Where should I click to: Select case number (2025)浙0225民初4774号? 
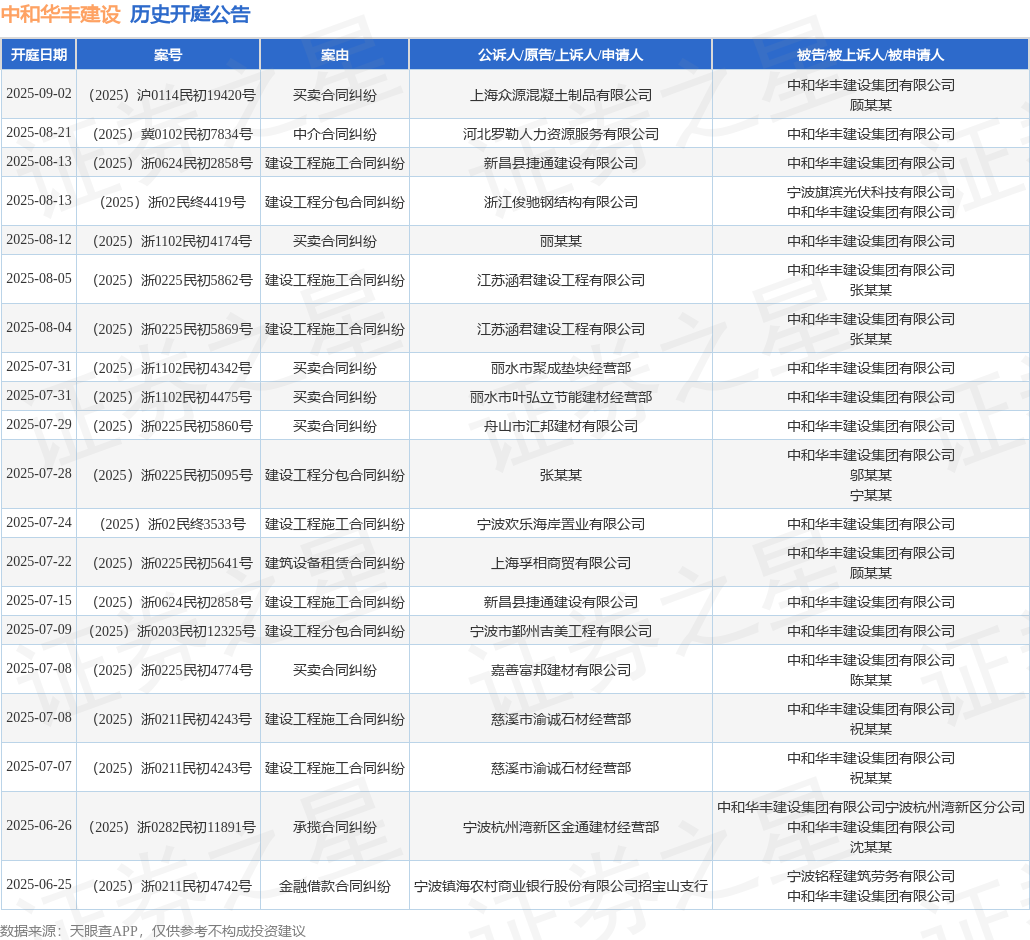pos(171,671)
